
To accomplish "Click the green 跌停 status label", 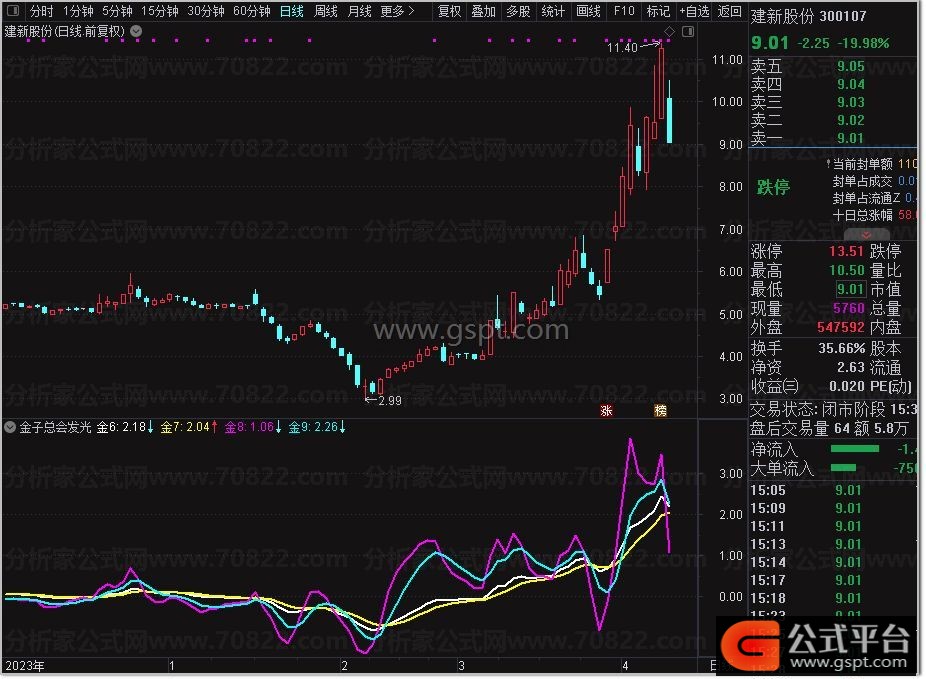I will 773,187.
